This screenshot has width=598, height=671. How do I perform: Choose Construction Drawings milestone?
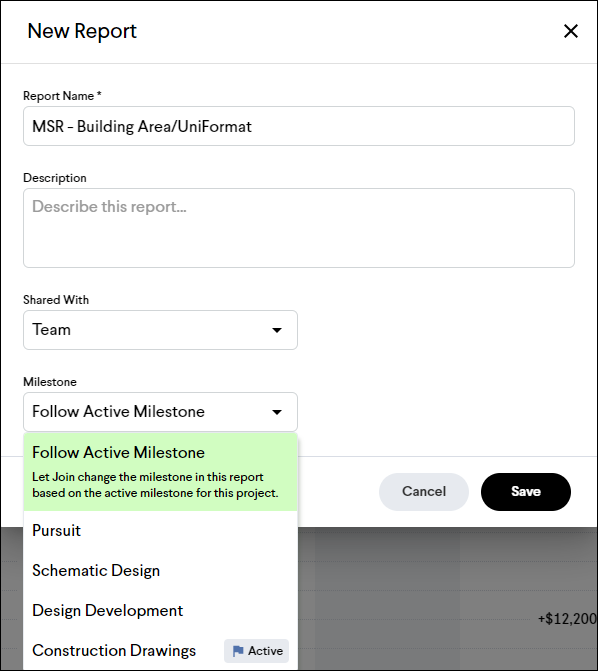coord(161,650)
